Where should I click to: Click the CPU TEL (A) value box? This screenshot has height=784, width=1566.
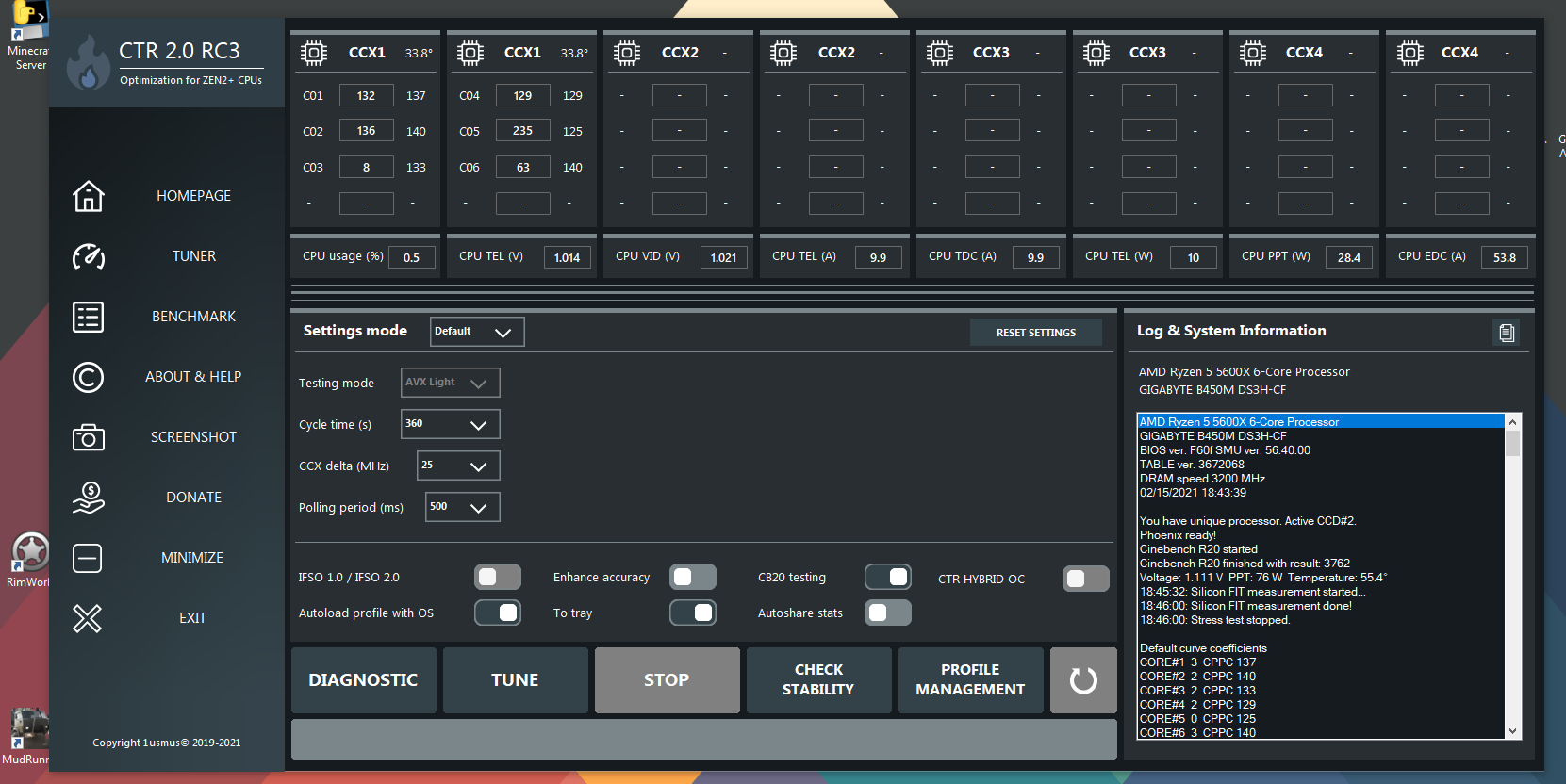click(x=879, y=257)
